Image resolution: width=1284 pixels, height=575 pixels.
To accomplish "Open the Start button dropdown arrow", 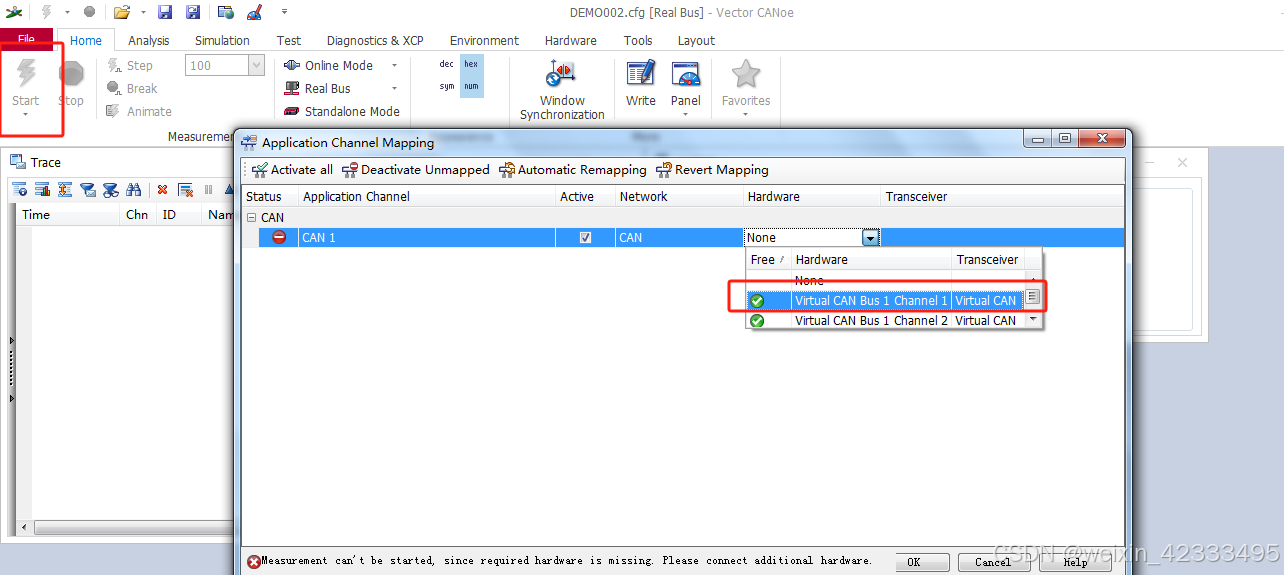I will pos(26,114).
